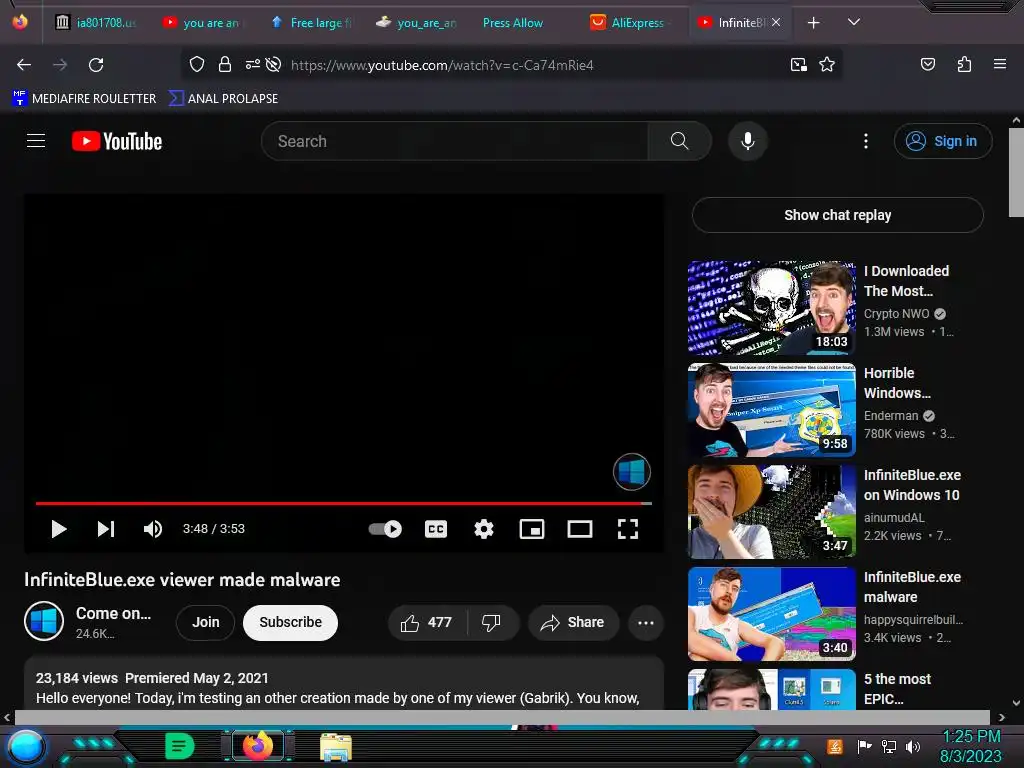Image resolution: width=1024 pixels, height=768 pixels.
Task: Click the channel watermark in video corner
Action: pyautogui.click(x=632, y=472)
